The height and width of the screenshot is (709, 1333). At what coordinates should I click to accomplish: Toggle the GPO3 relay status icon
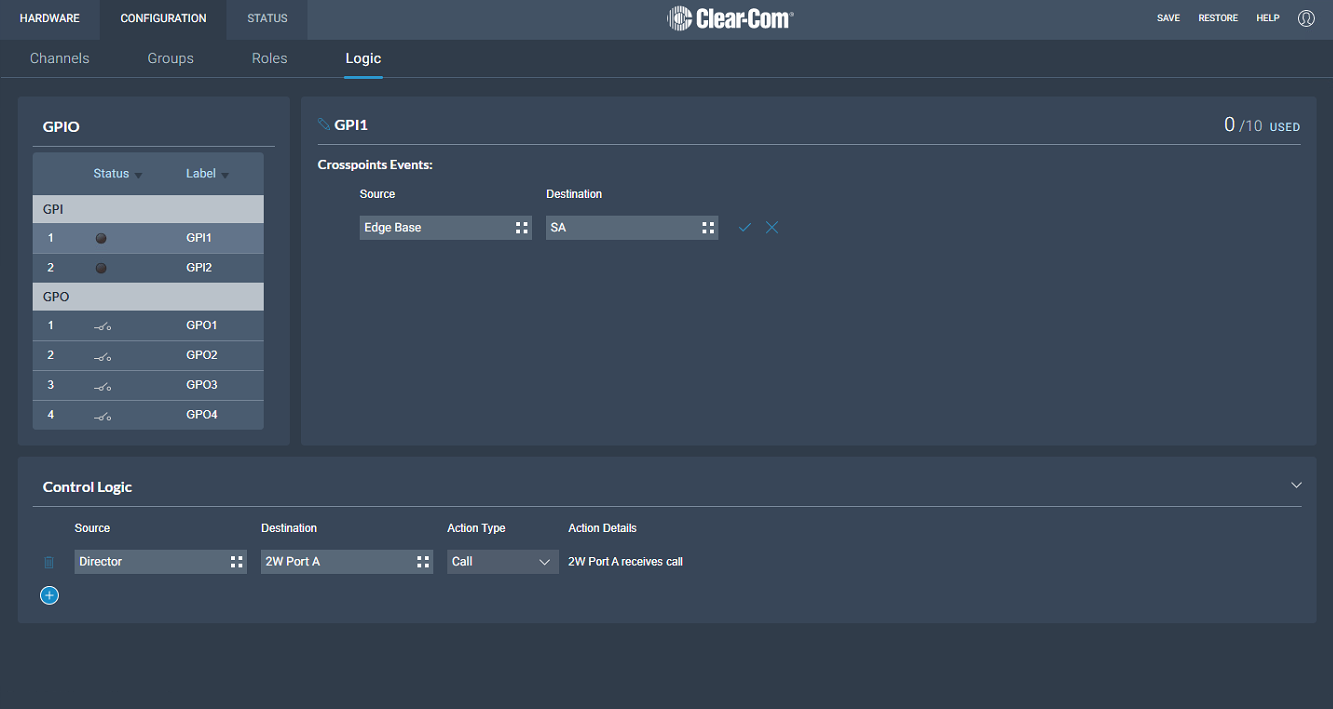(103, 385)
